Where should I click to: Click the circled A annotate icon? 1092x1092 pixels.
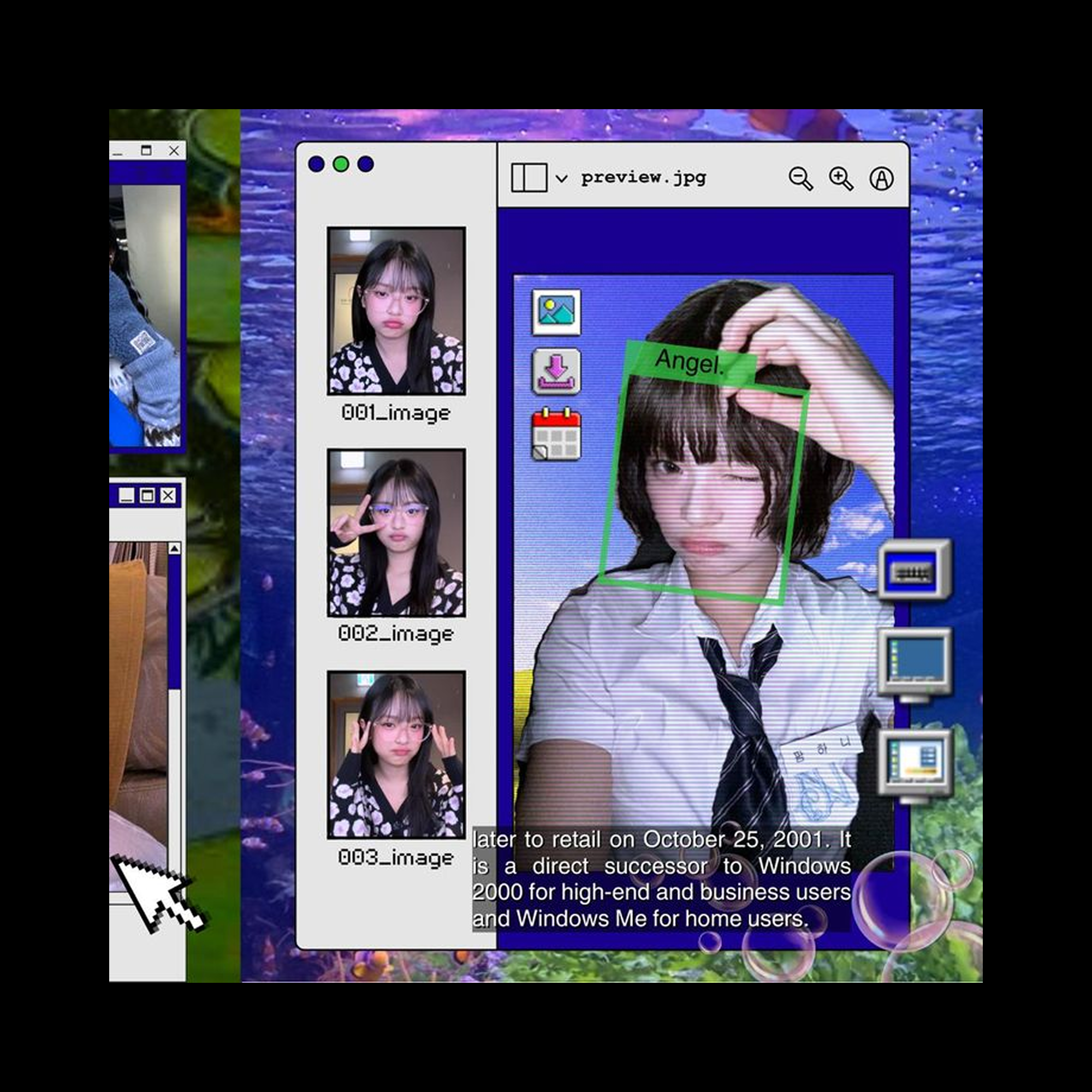[881, 179]
